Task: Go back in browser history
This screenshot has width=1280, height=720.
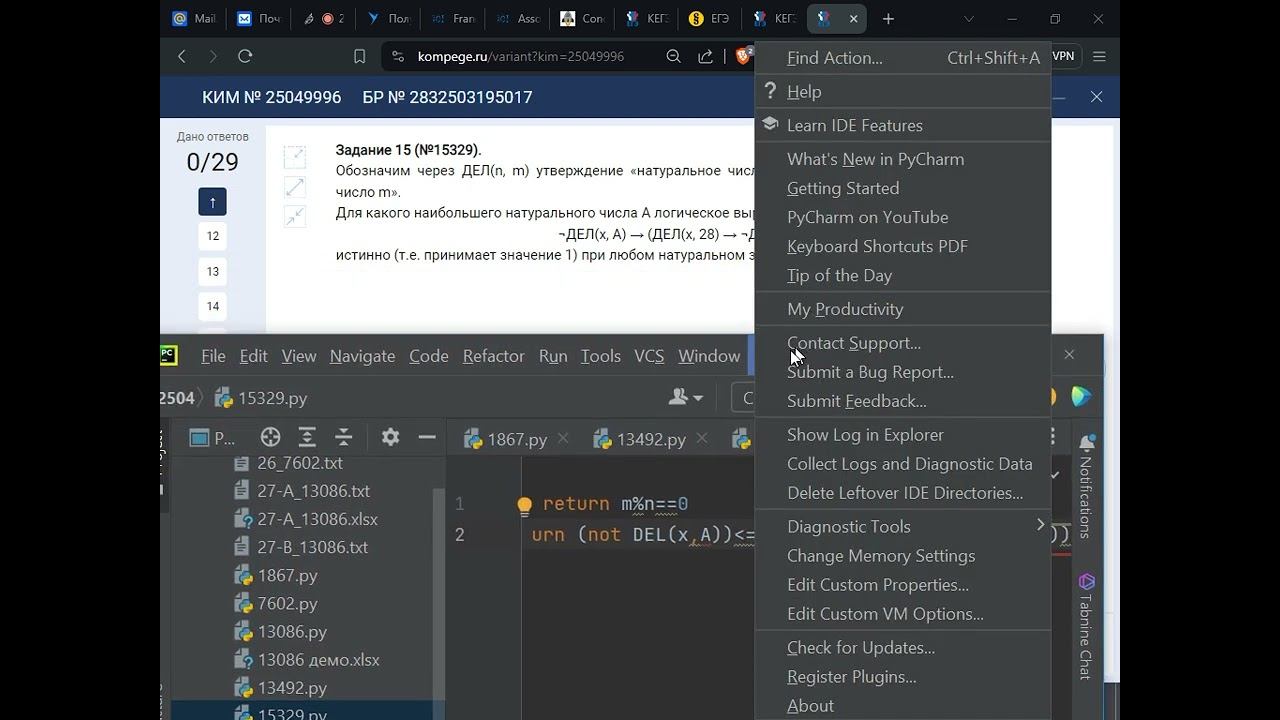Action: coord(182,57)
